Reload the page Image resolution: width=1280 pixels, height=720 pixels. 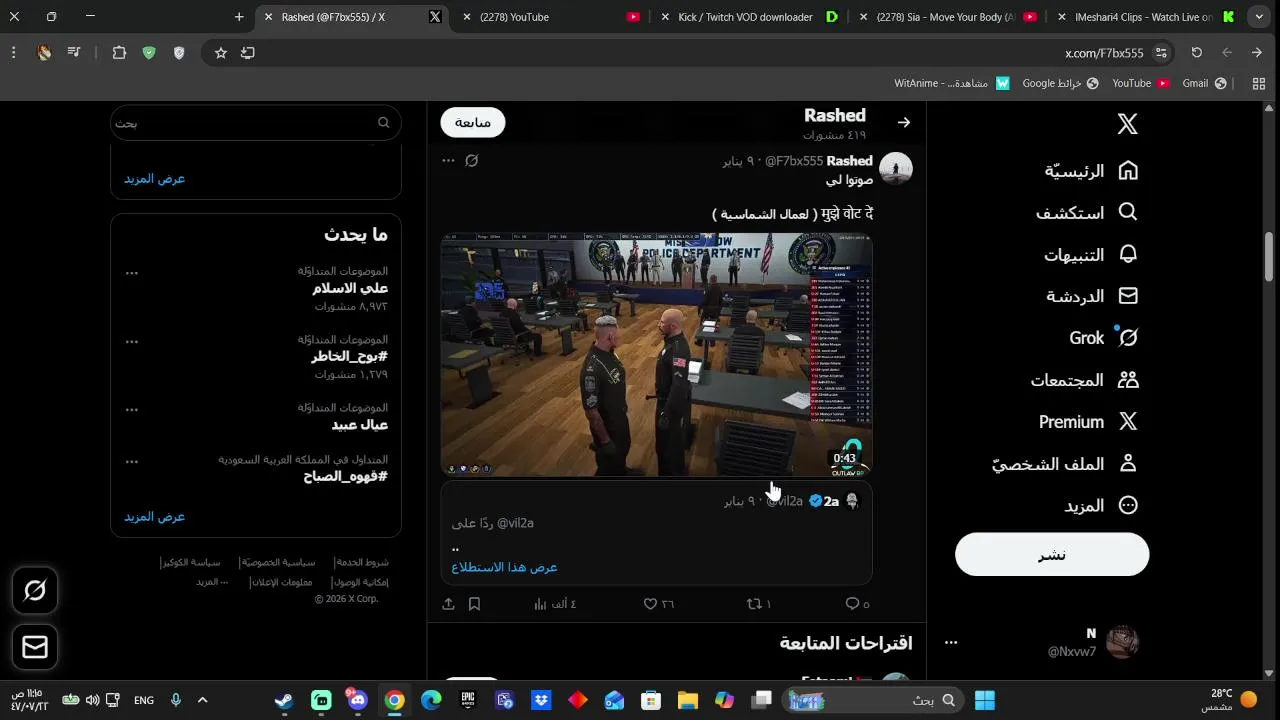tap(1197, 53)
